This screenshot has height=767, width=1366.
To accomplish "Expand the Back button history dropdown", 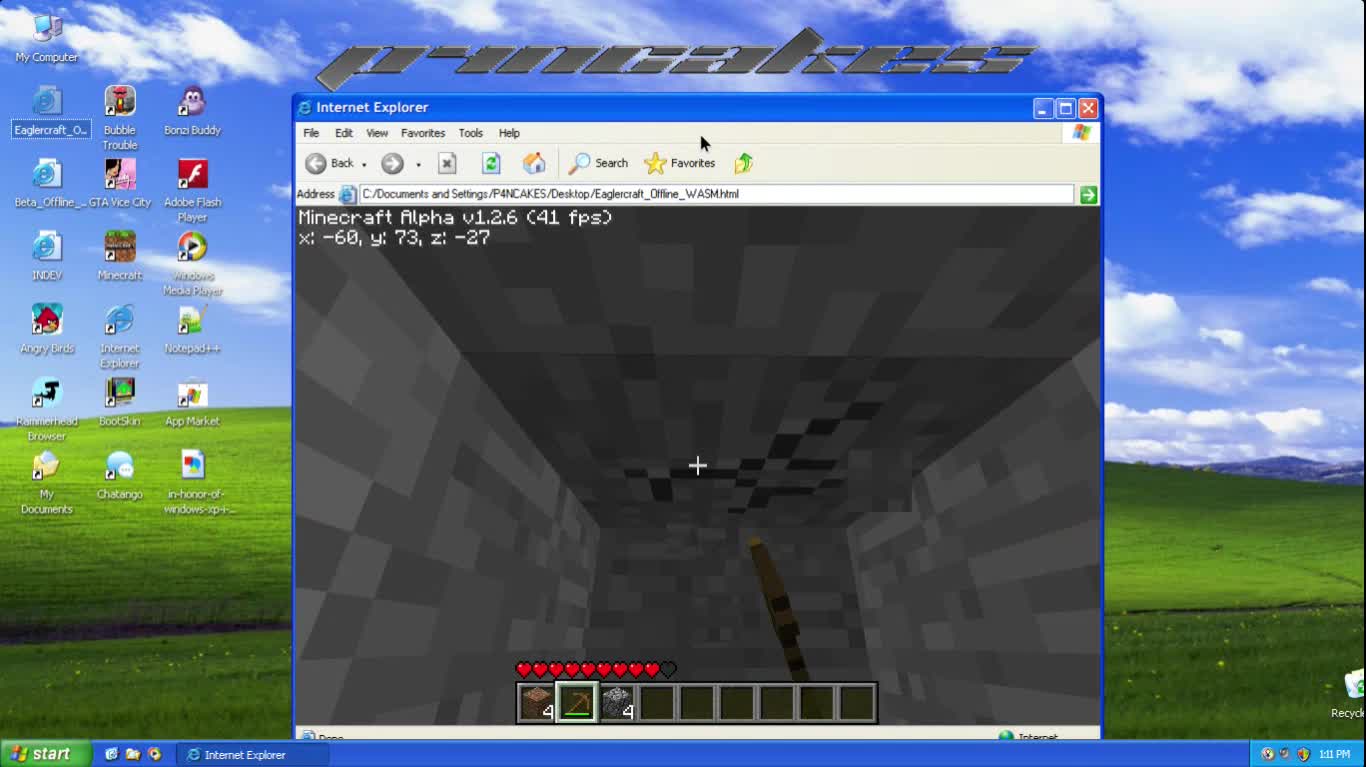I will (x=364, y=164).
